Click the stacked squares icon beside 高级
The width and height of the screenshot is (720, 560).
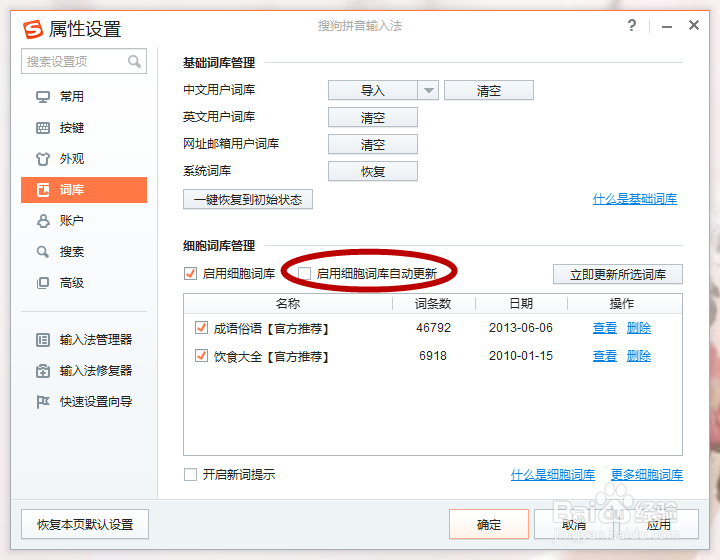pyautogui.click(x=43, y=283)
